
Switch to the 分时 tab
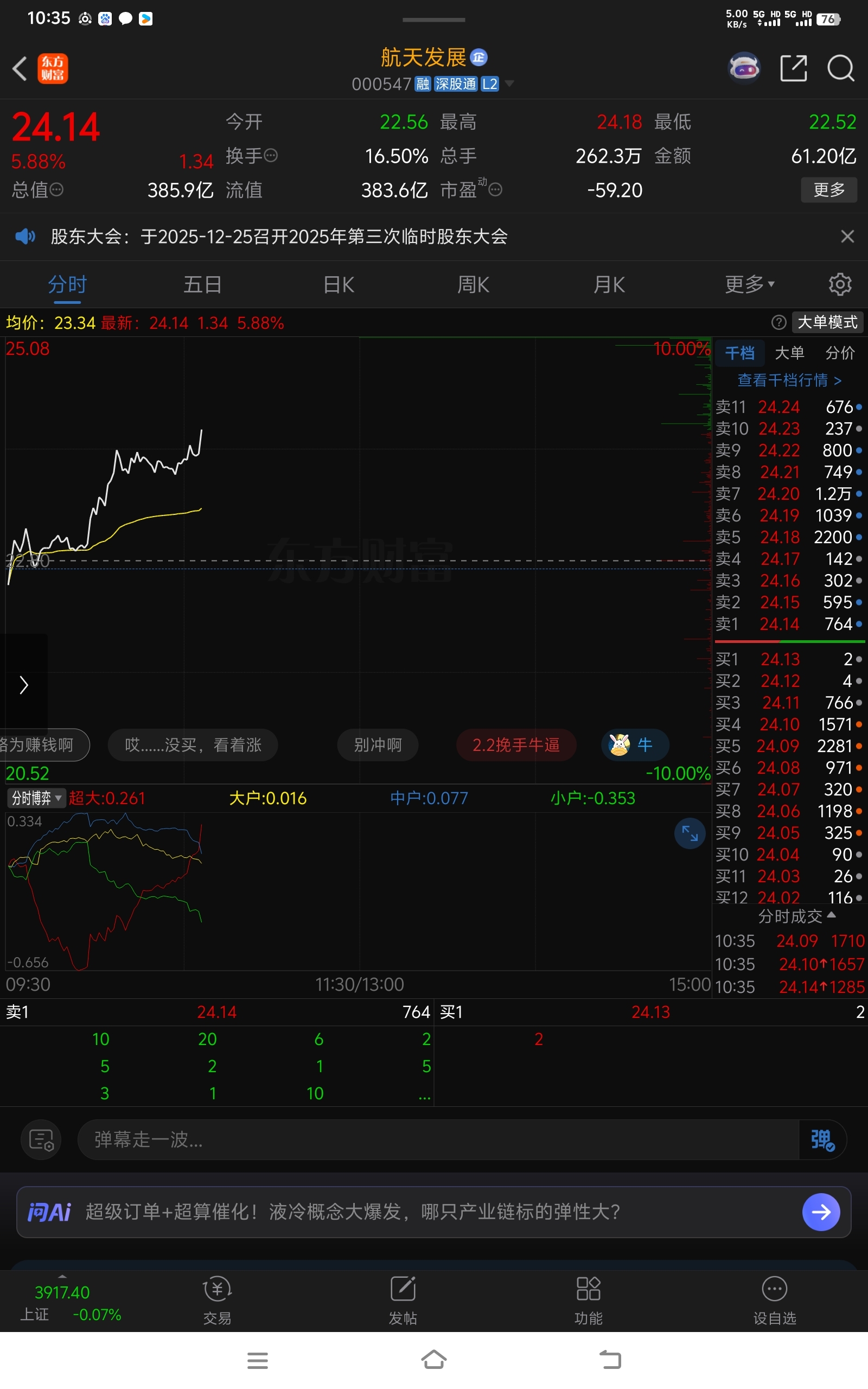tap(67, 285)
